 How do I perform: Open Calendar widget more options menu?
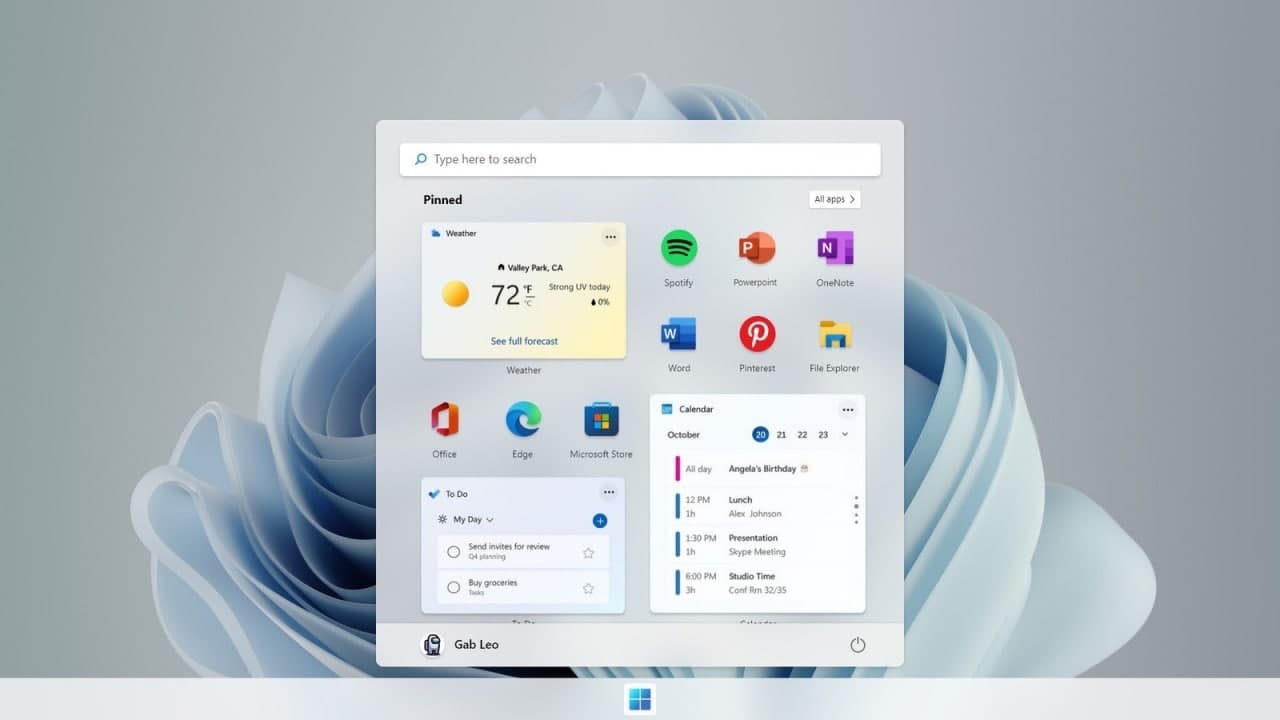click(848, 409)
